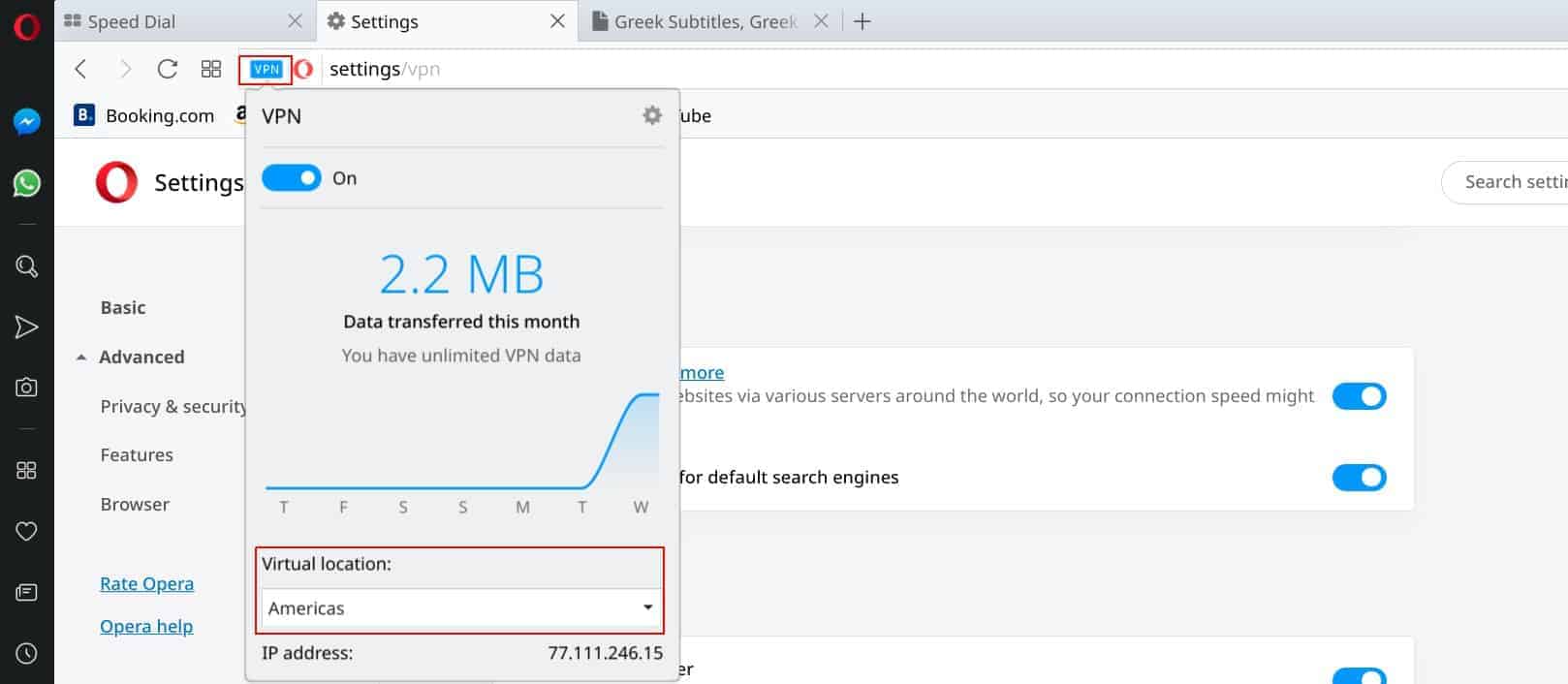Turn off the VPN switch in popup
The width and height of the screenshot is (1568, 684).
[291, 178]
